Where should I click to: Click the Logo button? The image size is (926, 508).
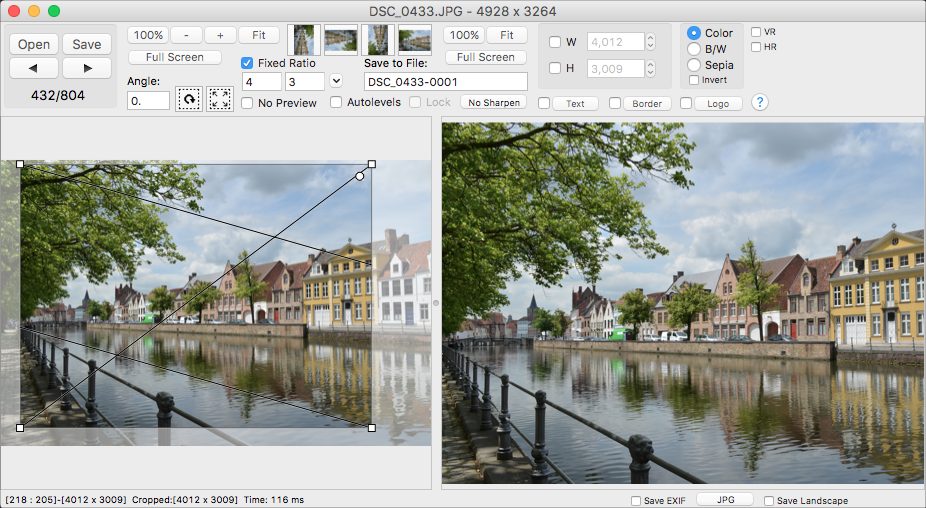click(x=718, y=104)
